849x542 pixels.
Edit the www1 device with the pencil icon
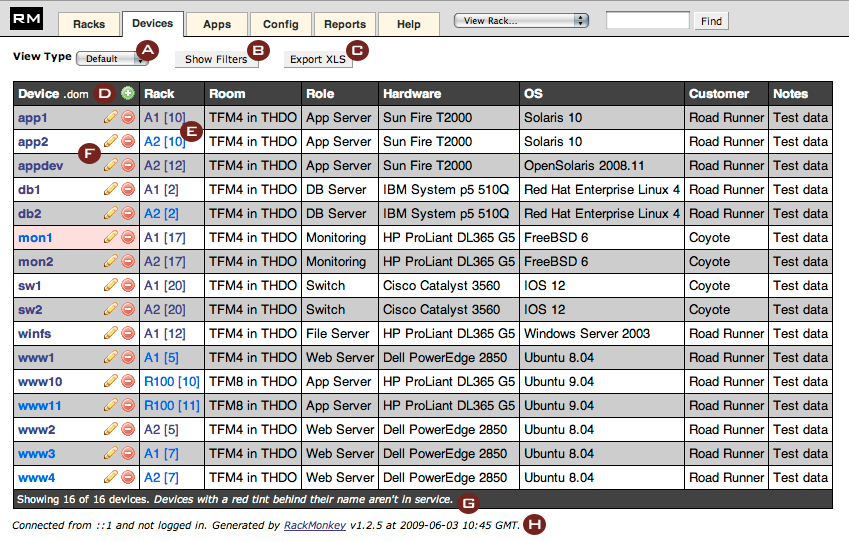pyautogui.click(x=110, y=356)
